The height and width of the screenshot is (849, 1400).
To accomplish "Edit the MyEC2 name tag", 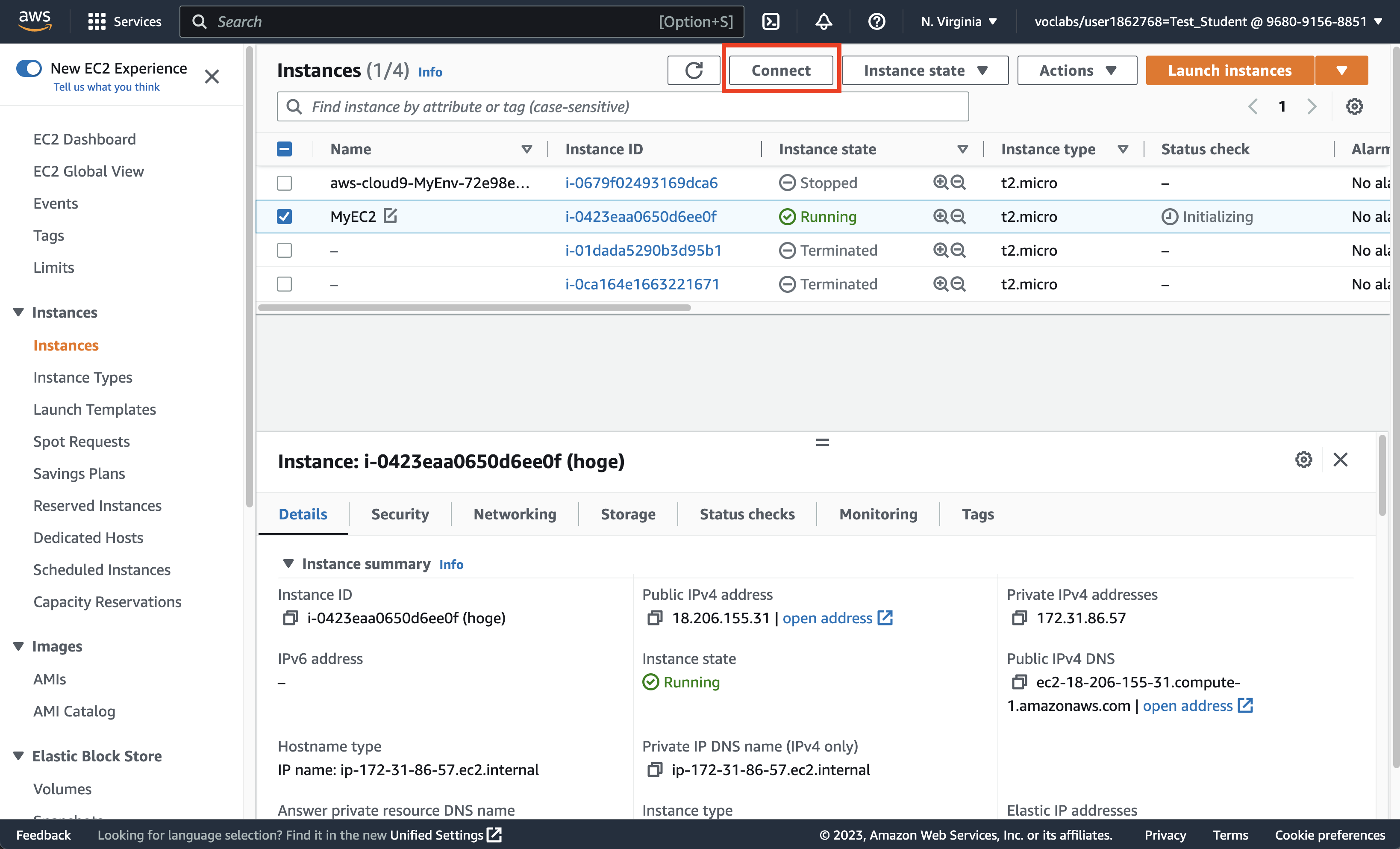I will coord(390,216).
